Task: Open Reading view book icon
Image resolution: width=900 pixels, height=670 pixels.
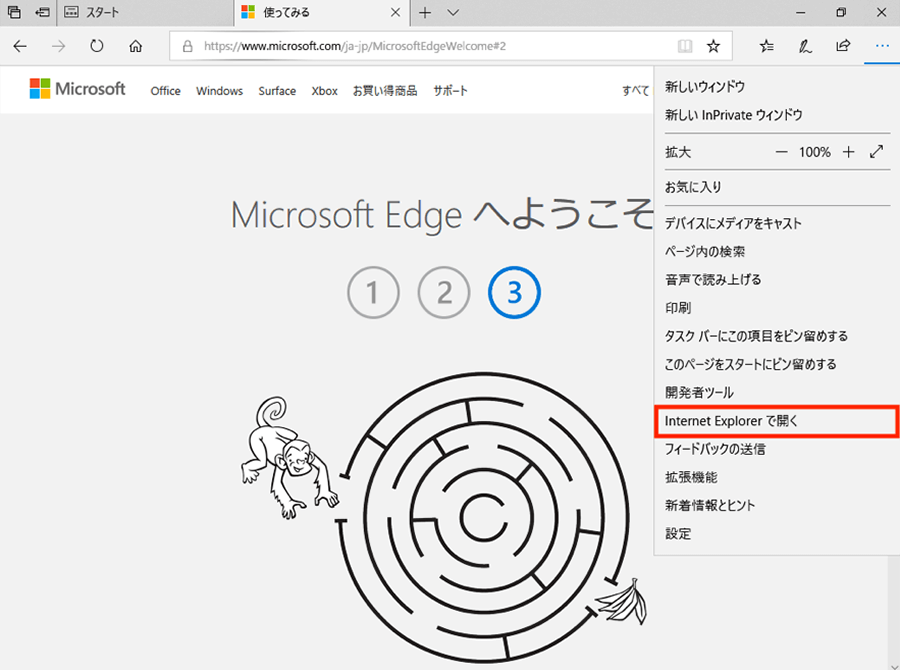Action: 685,46
